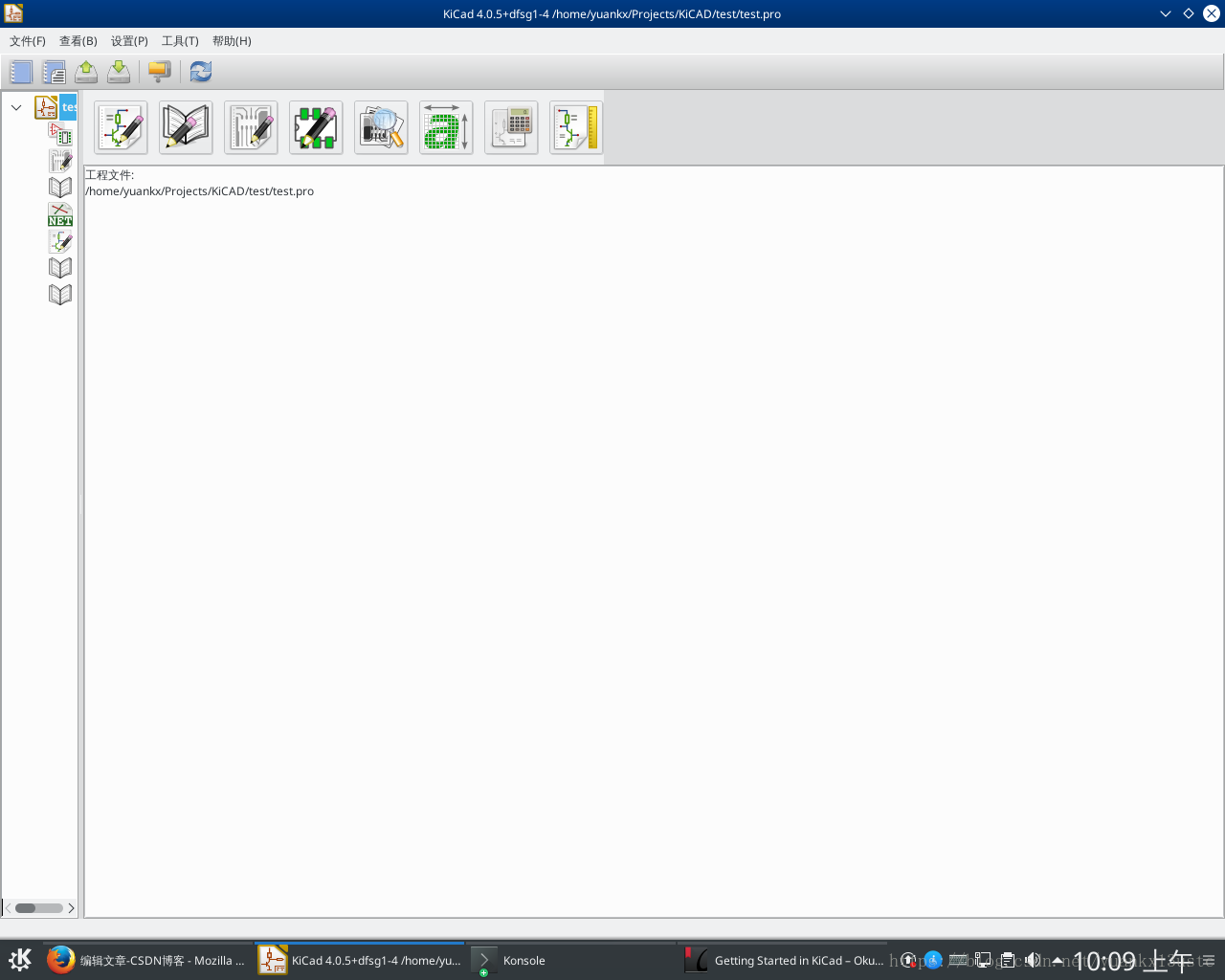The height and width of the screenshot is (980, 1225).
Task: Click the software updates tray icon
Action: click(x=908, y=960)
